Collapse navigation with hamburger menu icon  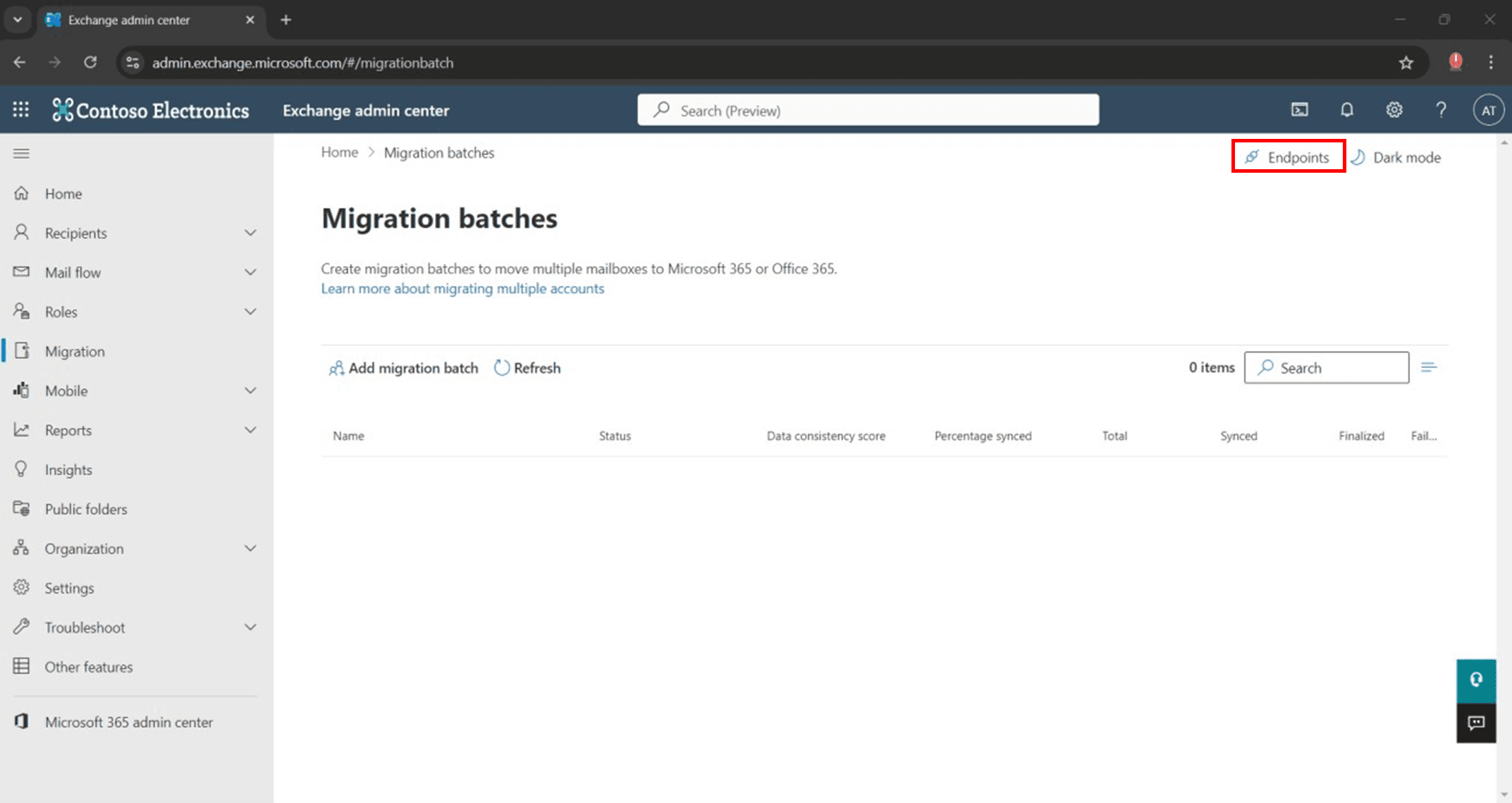tap(21, 154)
